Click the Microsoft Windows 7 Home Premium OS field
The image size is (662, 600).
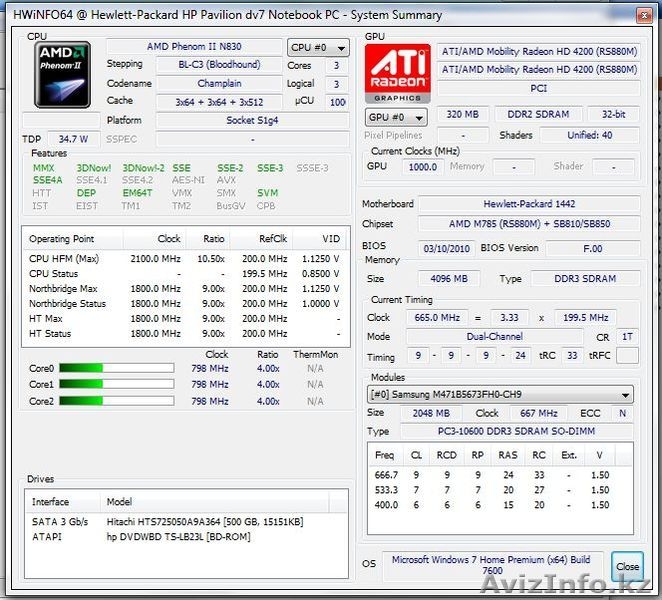pos(492,565)
